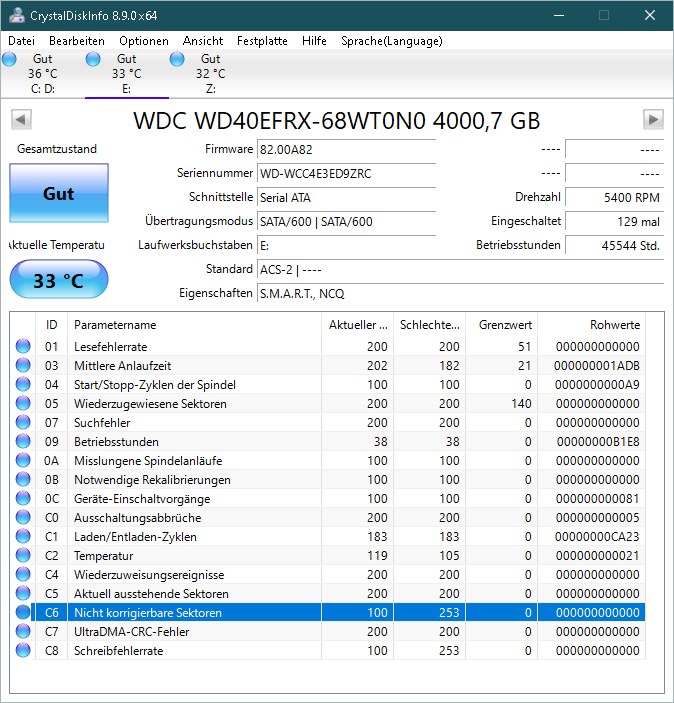Click the Eingeschaltet field 129 mal
This screenshot has height=703, width=674.
(614, 221)
